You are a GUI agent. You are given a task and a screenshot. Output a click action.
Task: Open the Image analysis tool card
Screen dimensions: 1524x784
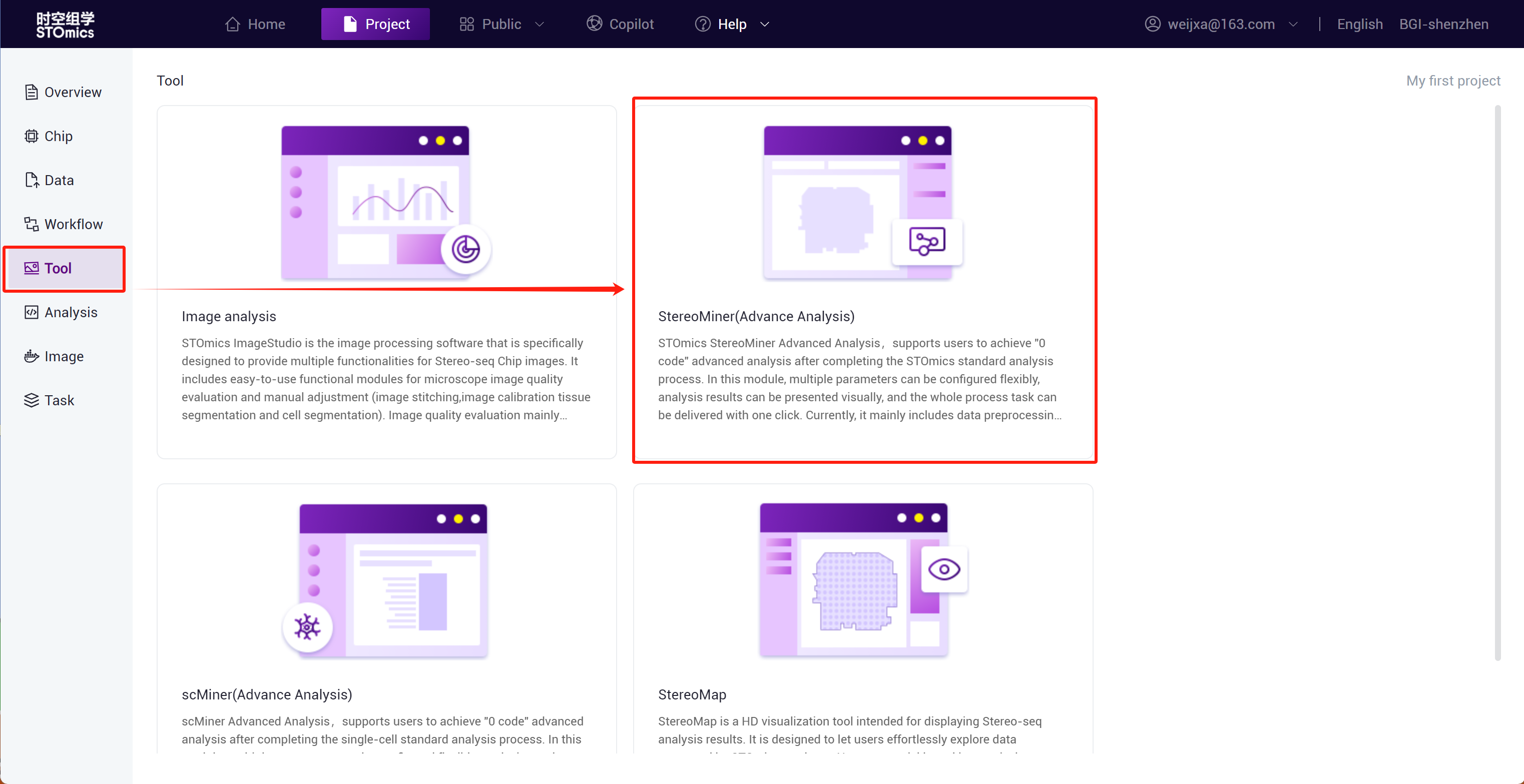[x=386, y=282]
